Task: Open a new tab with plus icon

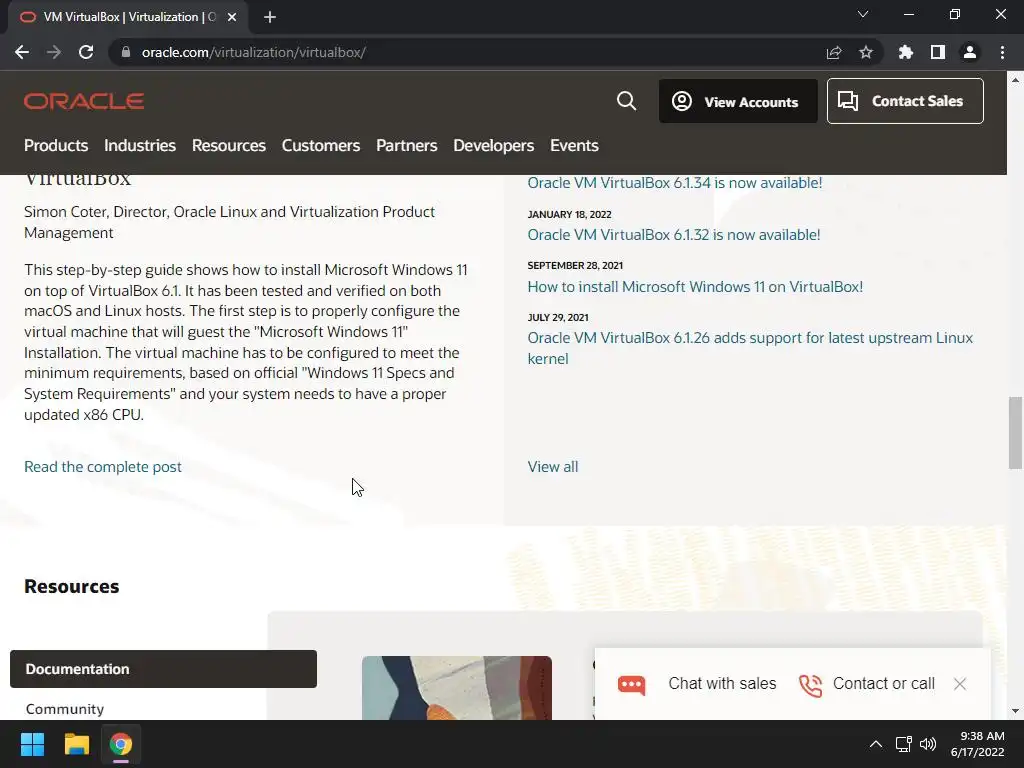Action: [x=270, y=17]
